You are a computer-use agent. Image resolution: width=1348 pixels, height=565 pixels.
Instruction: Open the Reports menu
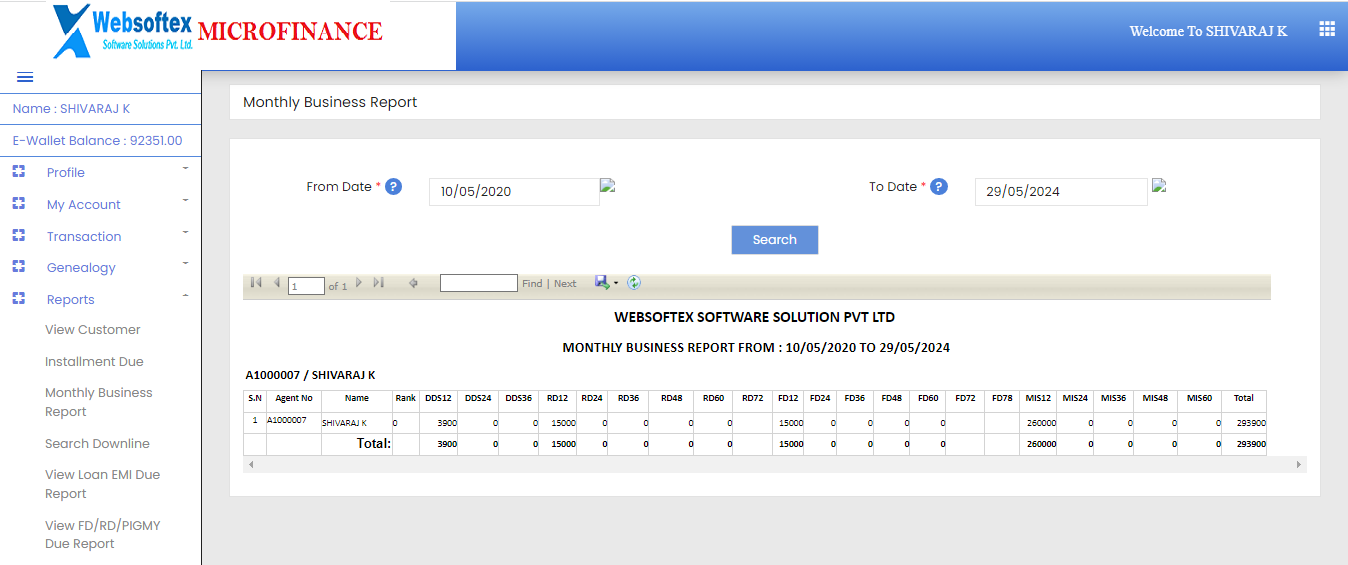[71, 300]
